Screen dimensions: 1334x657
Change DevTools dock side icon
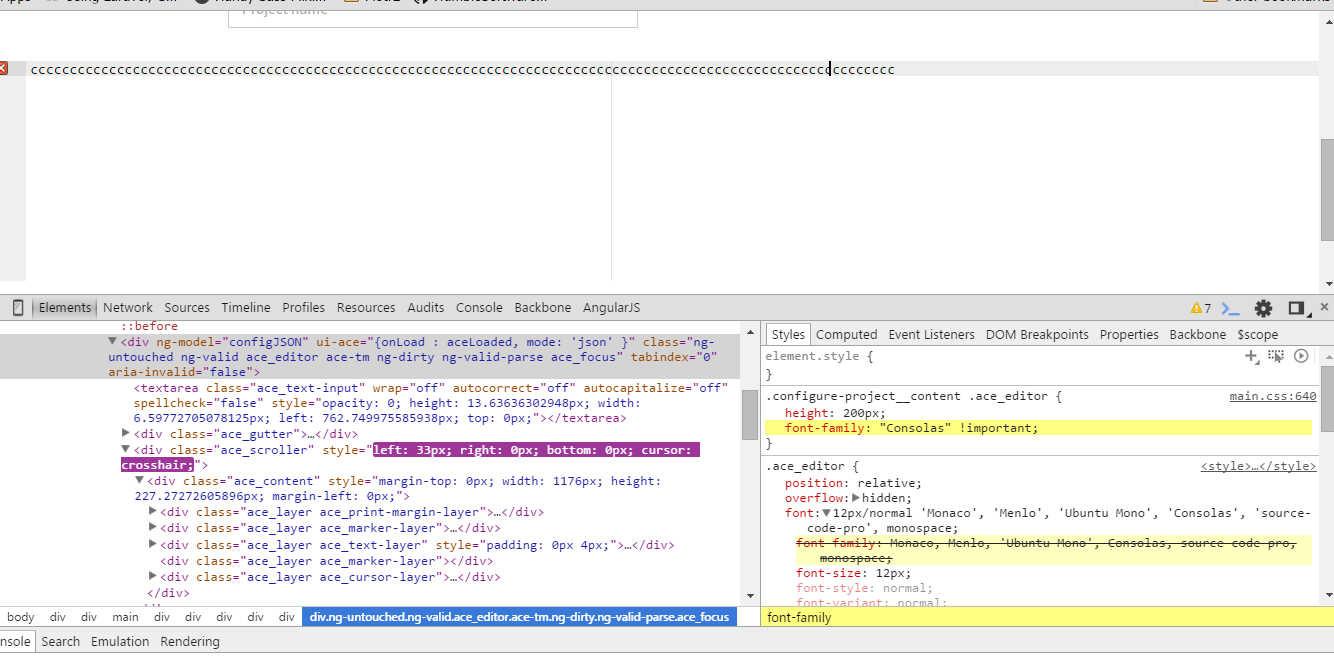(1297, 308)
